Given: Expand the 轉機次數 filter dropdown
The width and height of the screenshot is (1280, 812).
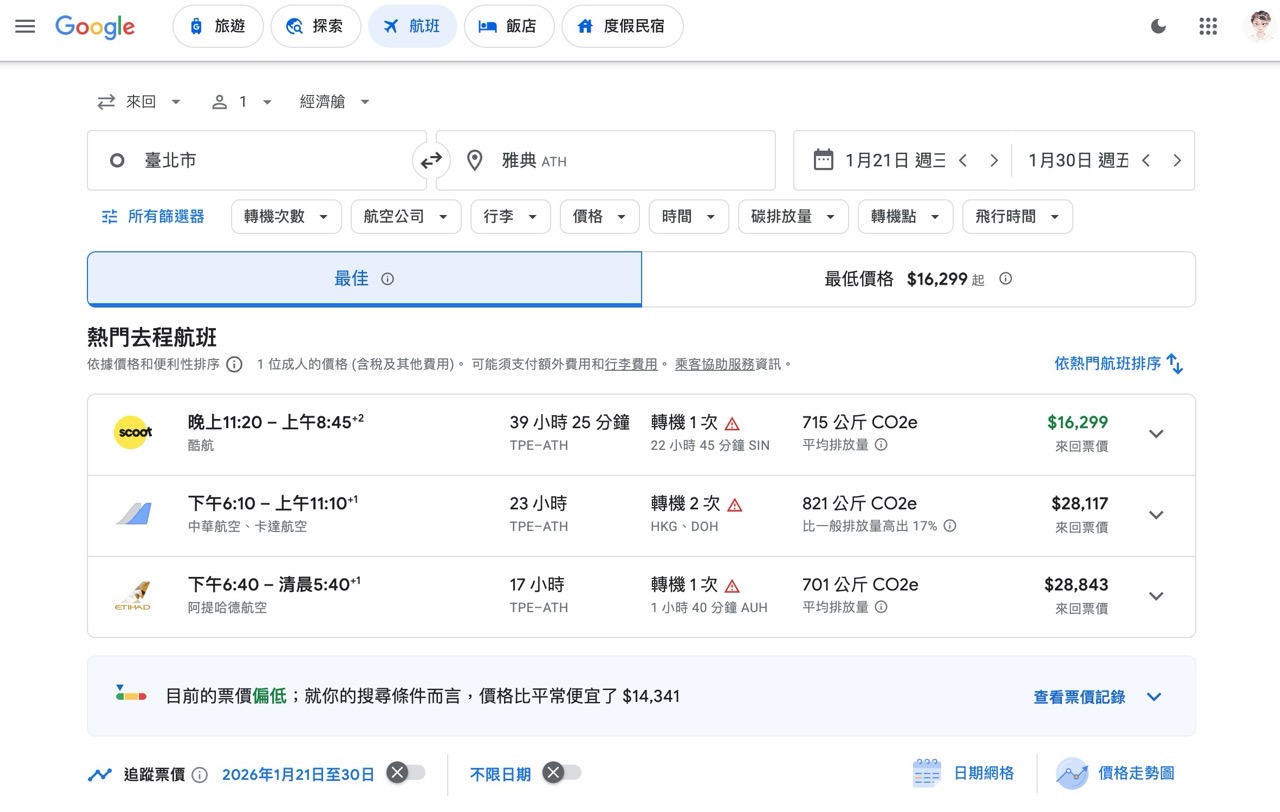Looking at the screenshot, I should click(x=286, y=216).
